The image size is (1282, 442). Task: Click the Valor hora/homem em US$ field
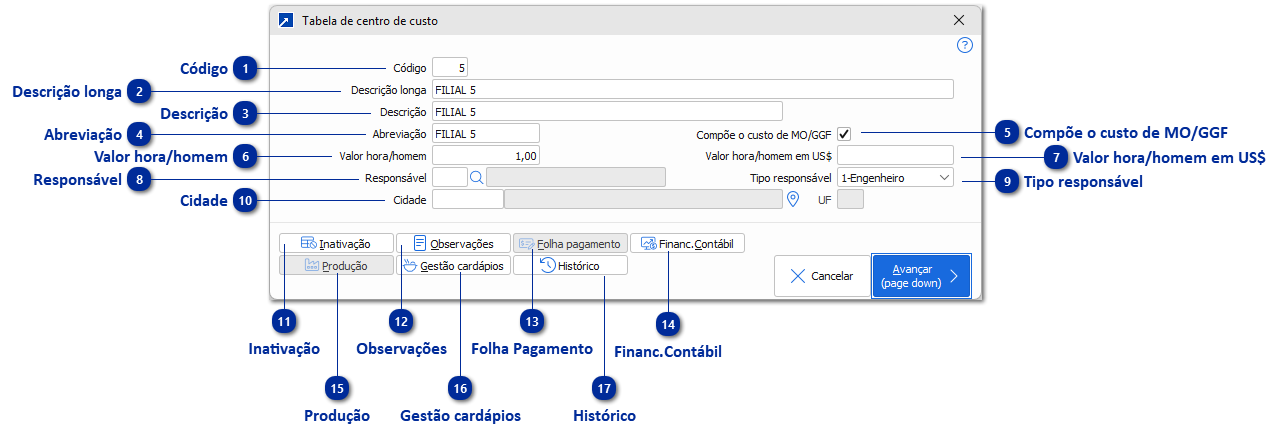point(895,155)
